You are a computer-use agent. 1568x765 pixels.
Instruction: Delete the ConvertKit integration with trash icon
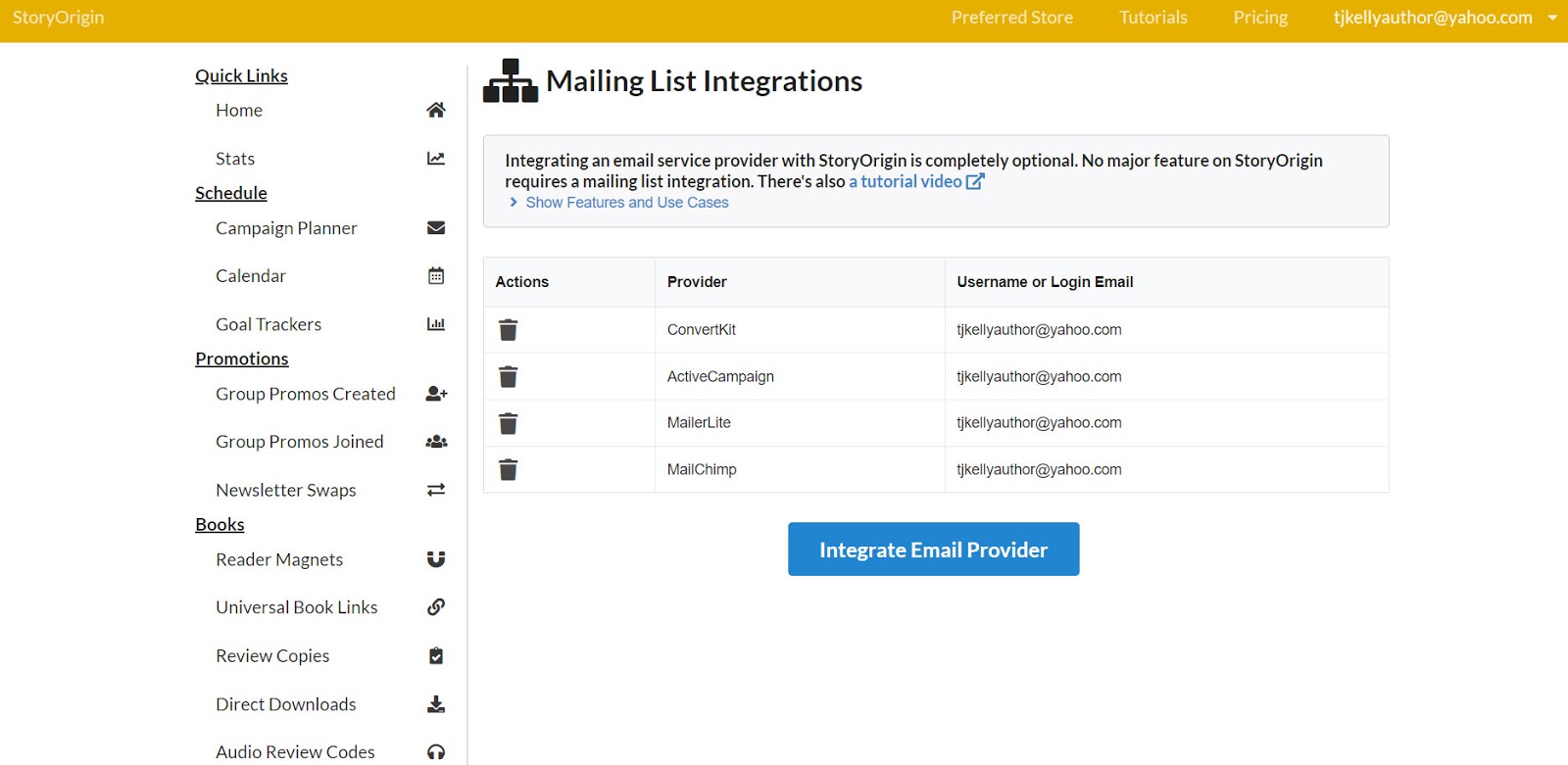point(508,330)
